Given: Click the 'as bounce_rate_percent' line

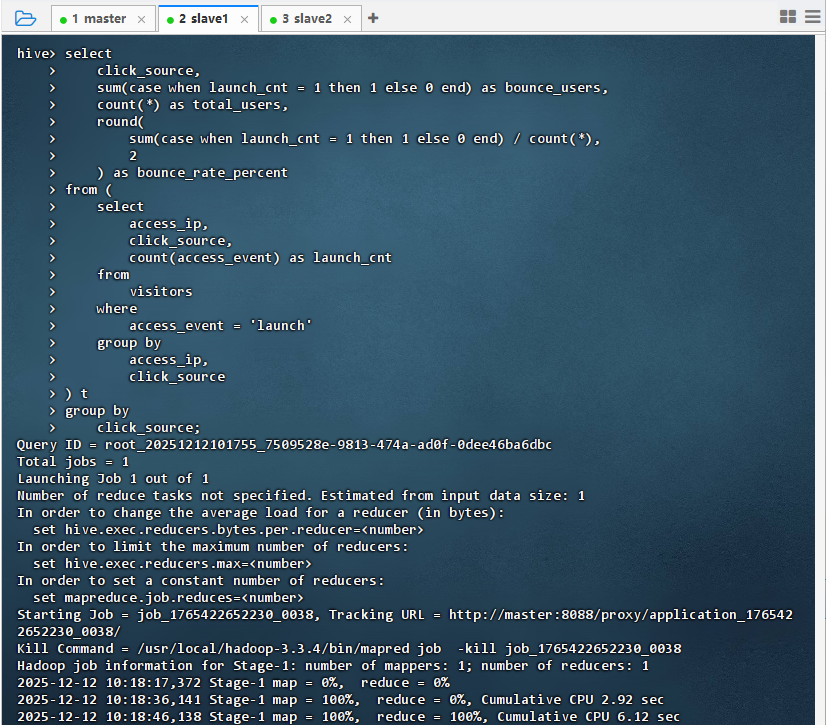Looking at the screenshot, I should [x=192, y=173].
